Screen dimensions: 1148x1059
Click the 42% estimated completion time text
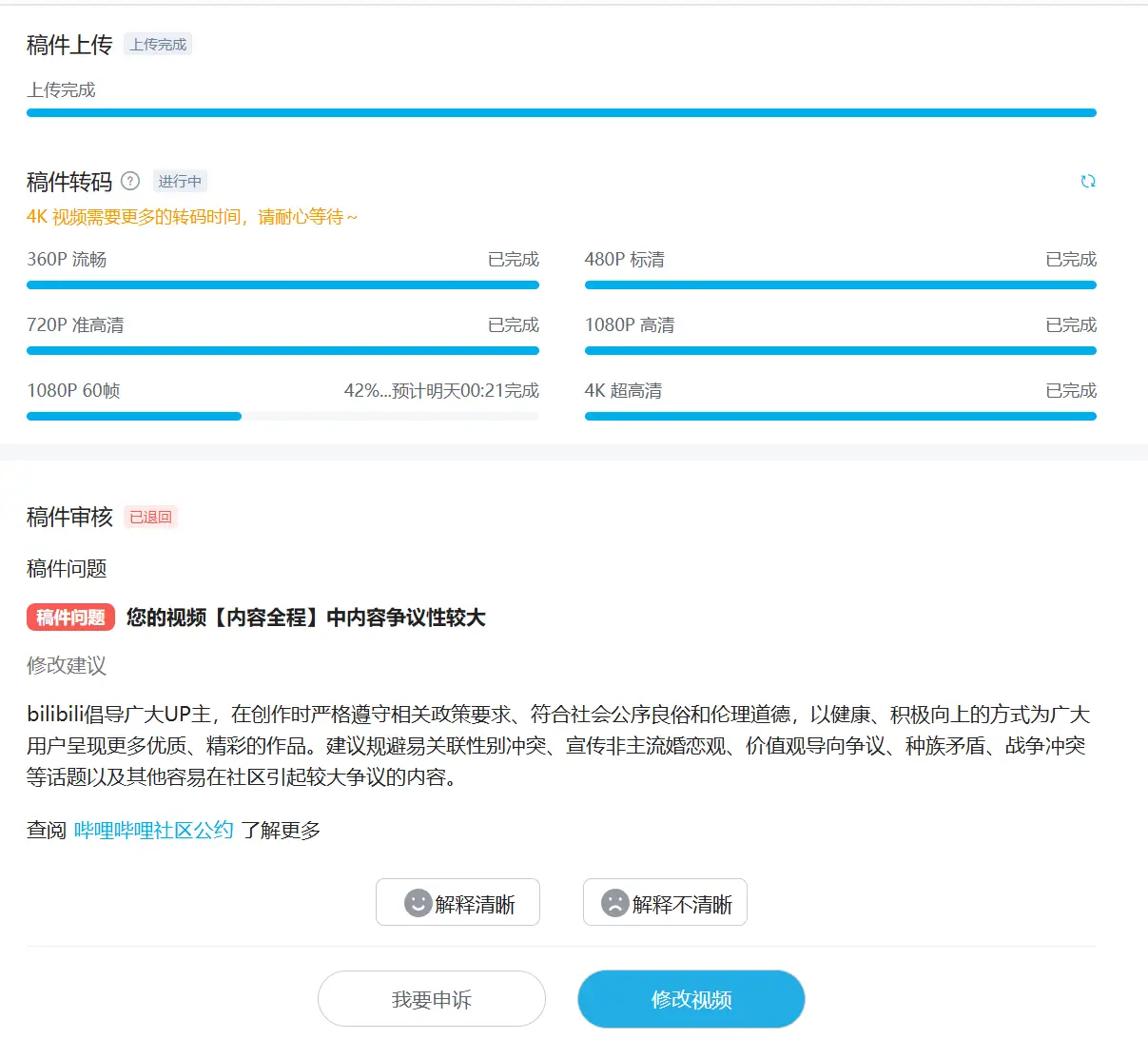point(441,390)
